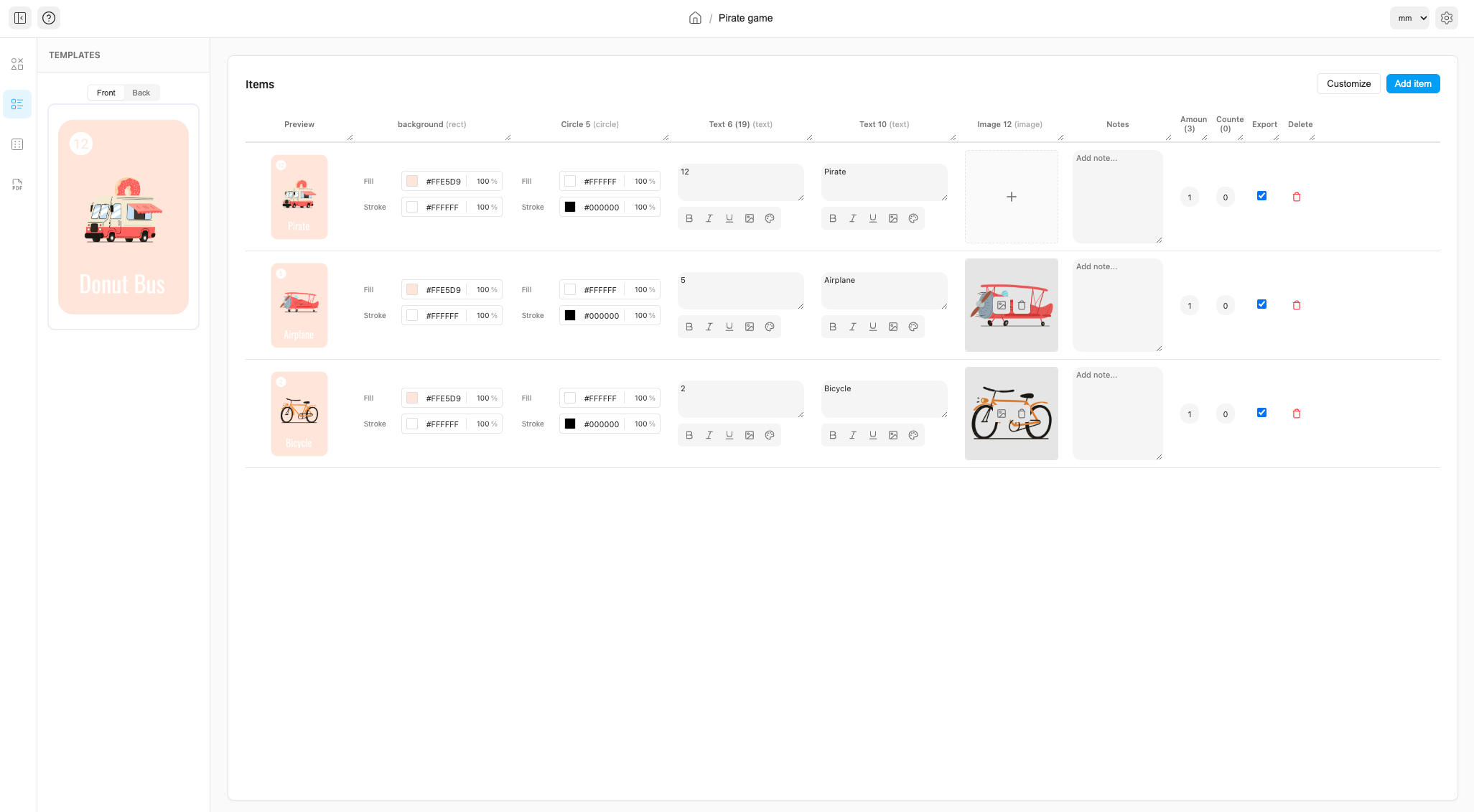Open the settings gear icon

pyautogui.click(x=1447, y=18)
